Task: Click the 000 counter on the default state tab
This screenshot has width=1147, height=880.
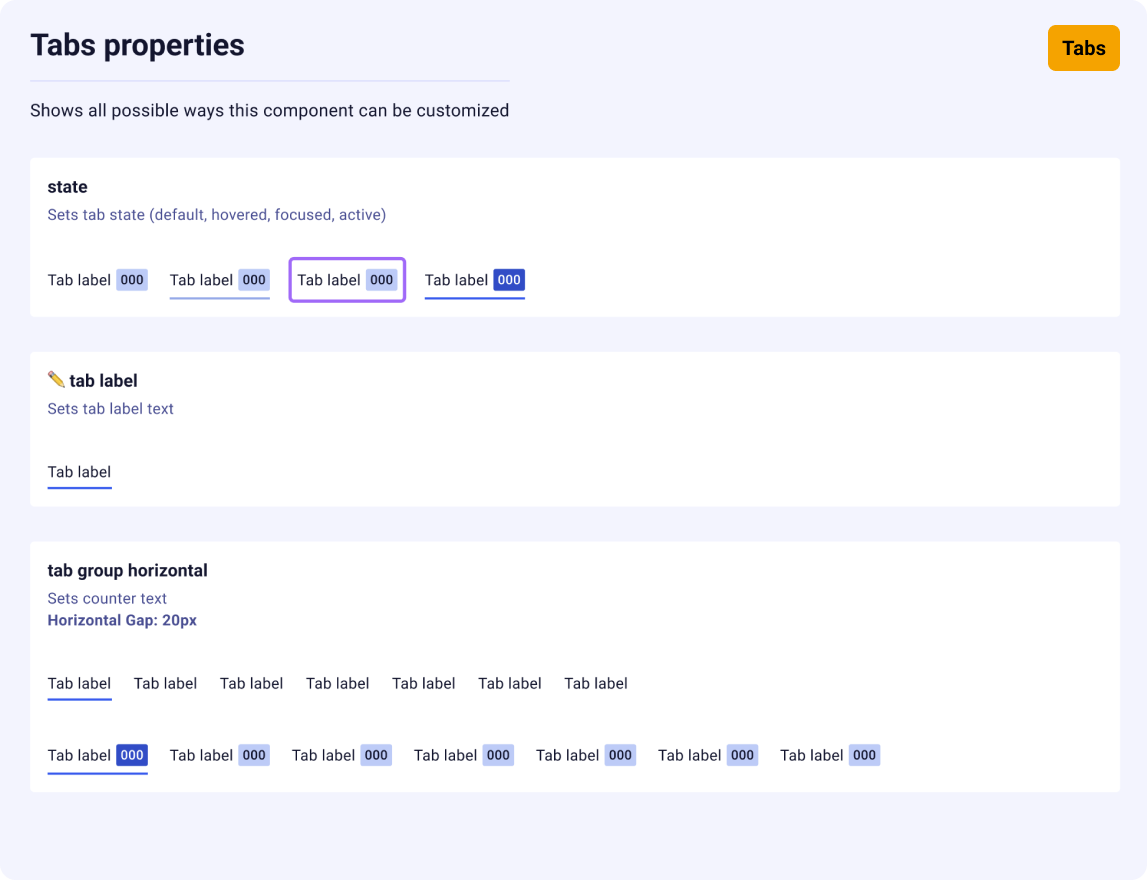Action: pos(131,280)
